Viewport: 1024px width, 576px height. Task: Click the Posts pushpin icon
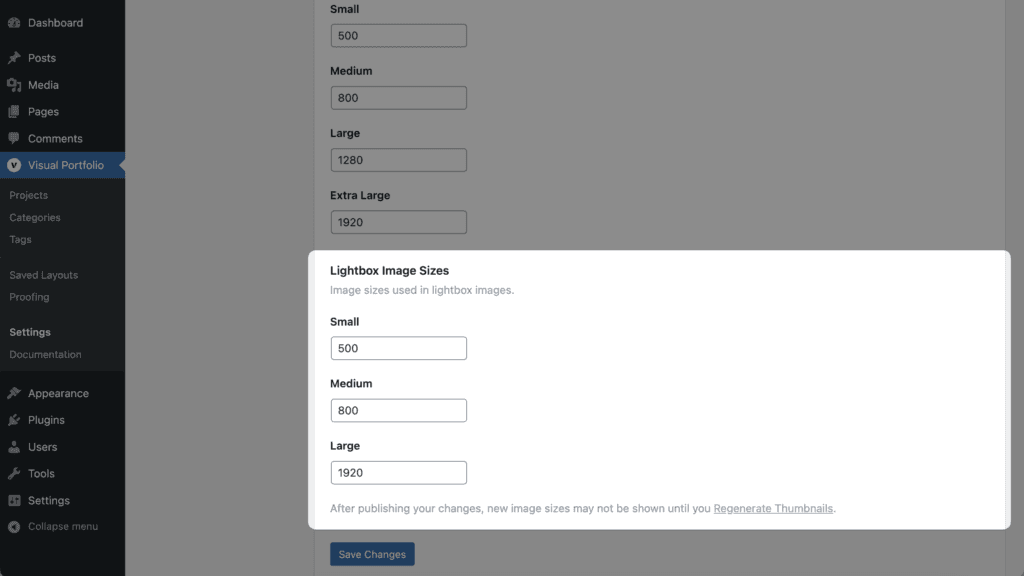(x=14, y=58)
